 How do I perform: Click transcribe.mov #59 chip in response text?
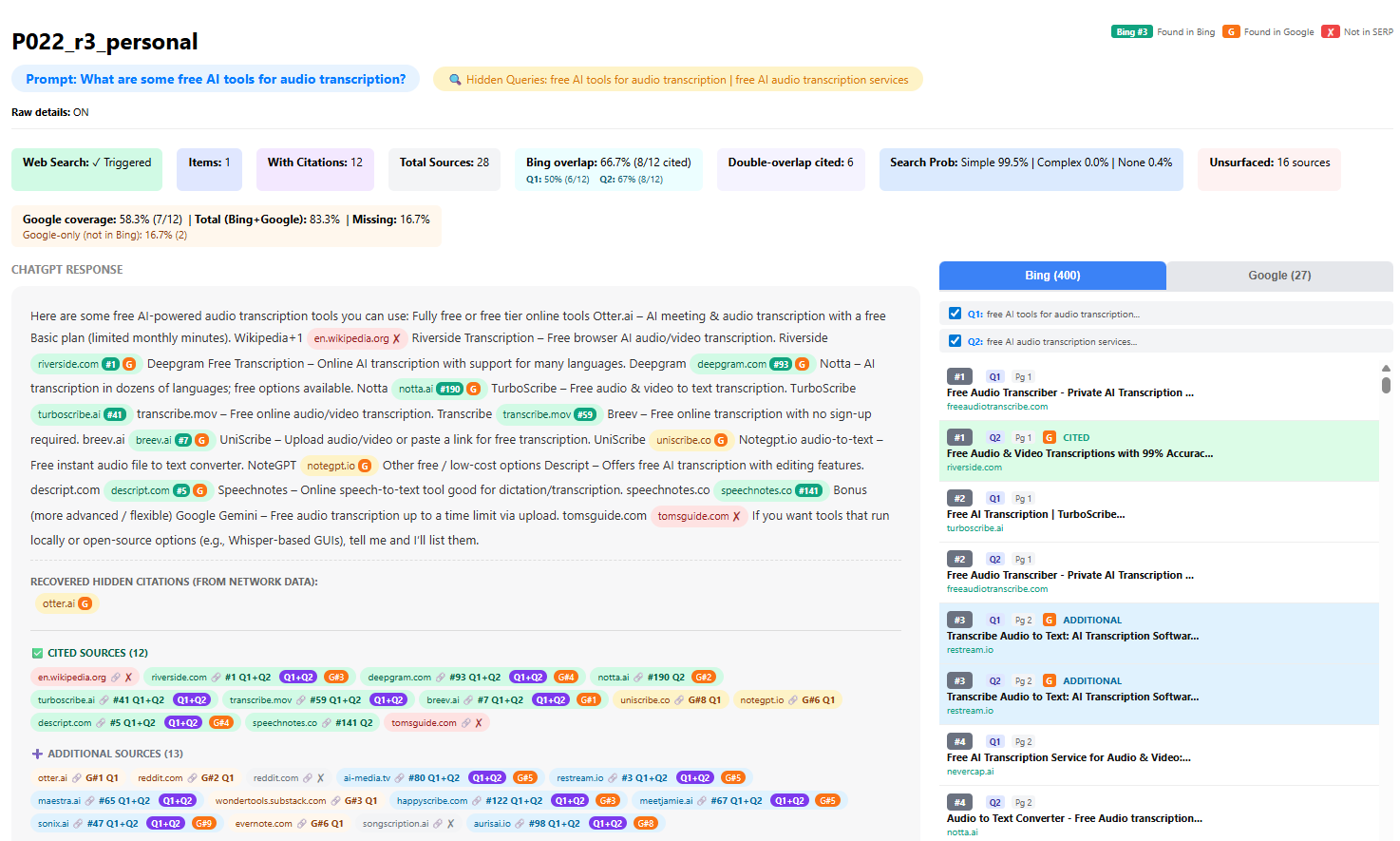pos(548,414)
